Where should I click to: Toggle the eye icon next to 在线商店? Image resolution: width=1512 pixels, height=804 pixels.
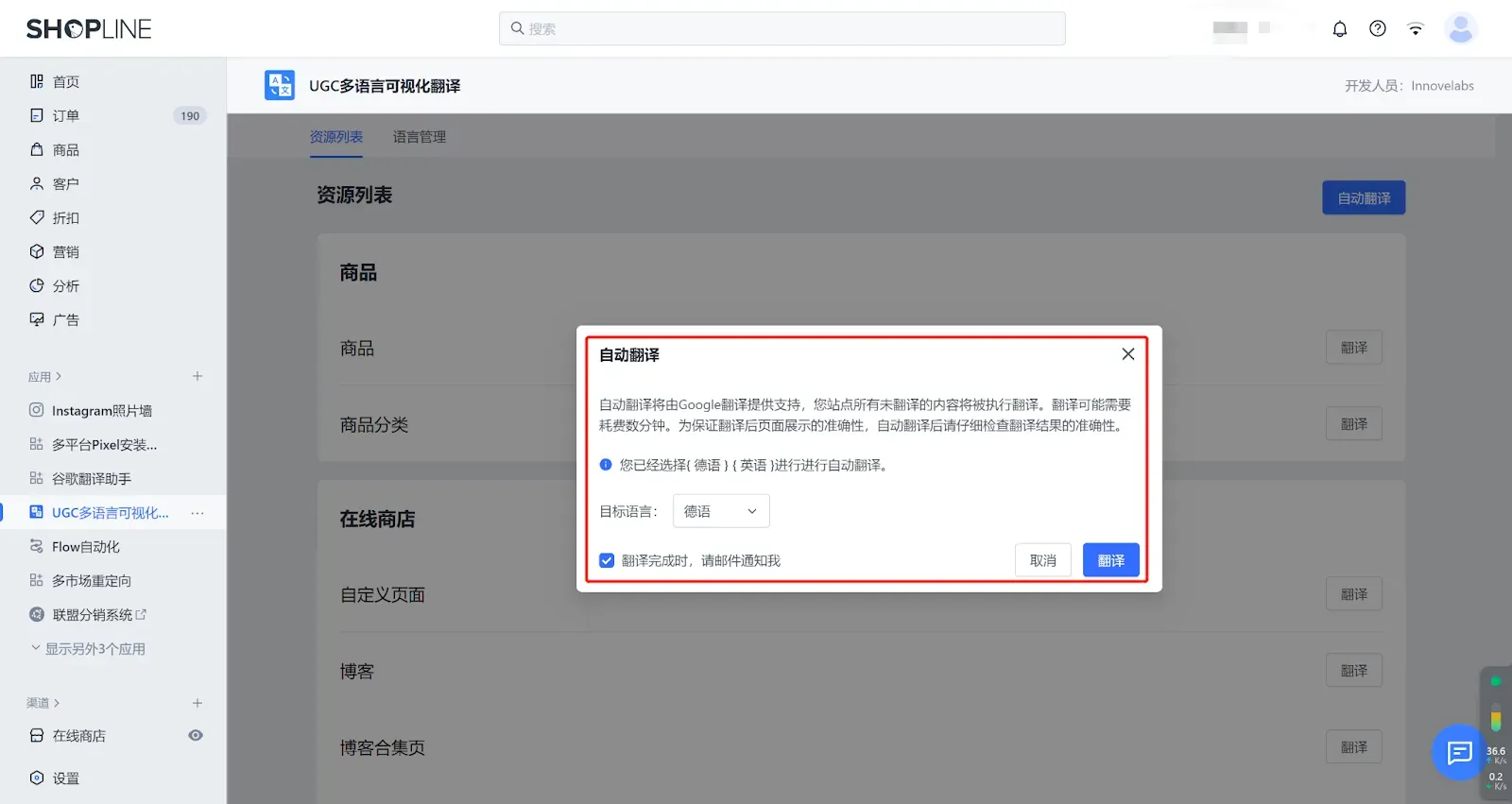pos(196,736)
